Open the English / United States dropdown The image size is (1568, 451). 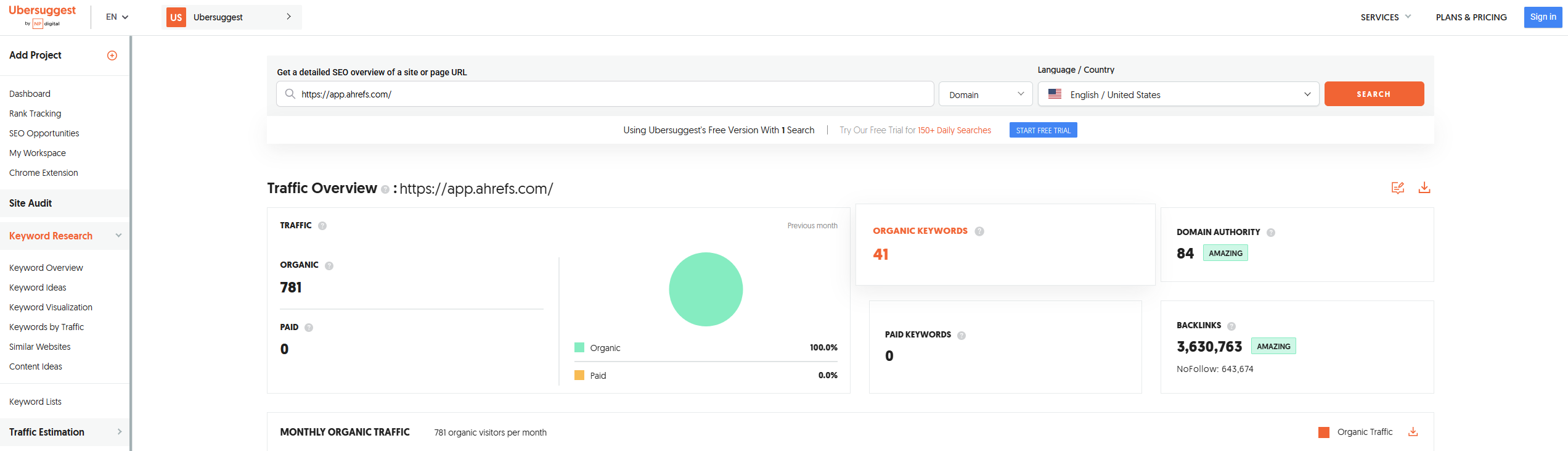(1178, 94)
